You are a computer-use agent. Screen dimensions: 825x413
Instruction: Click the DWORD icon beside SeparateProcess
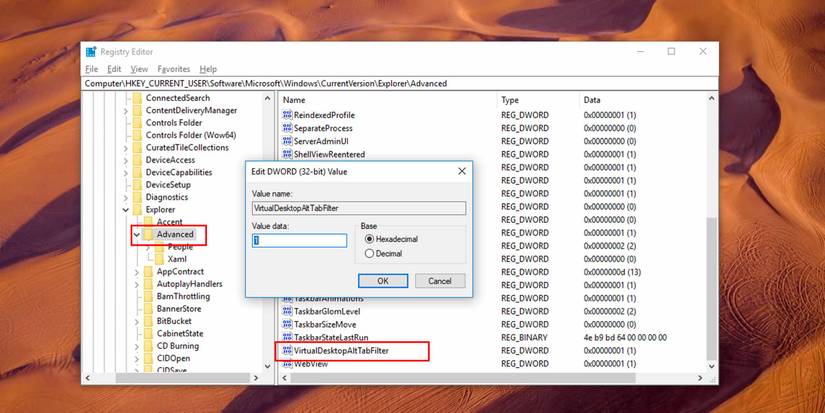(x=287, y=128)
